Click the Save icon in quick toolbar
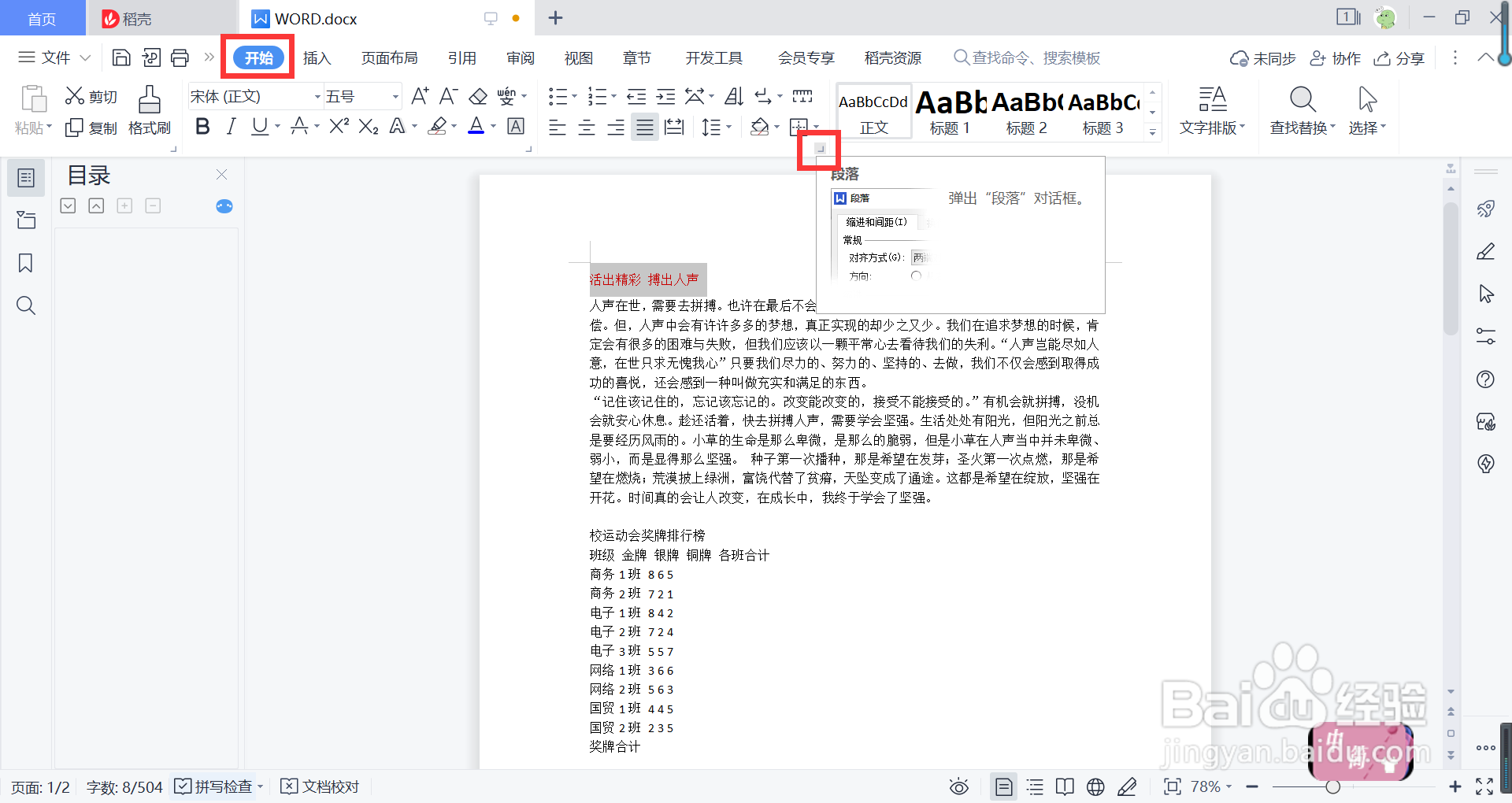 click(x=121, y=57)
